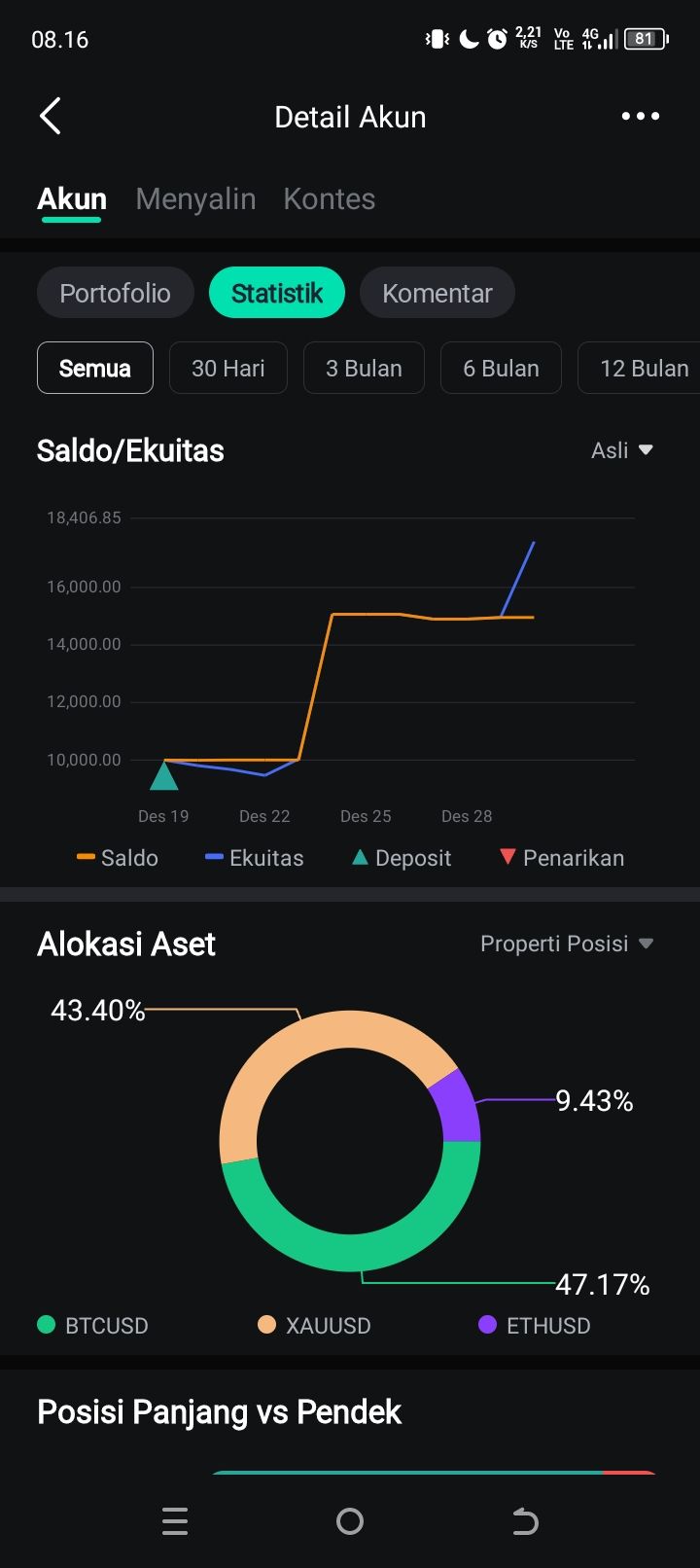Switch to the Kontes tab

329,199
